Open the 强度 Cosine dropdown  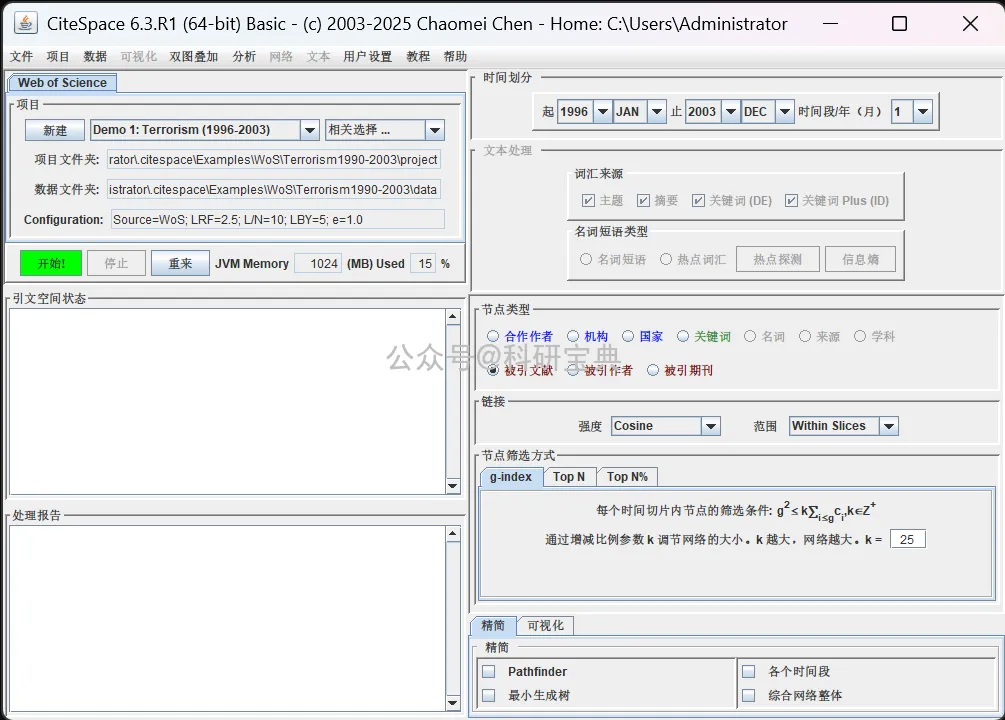(711, 426)
